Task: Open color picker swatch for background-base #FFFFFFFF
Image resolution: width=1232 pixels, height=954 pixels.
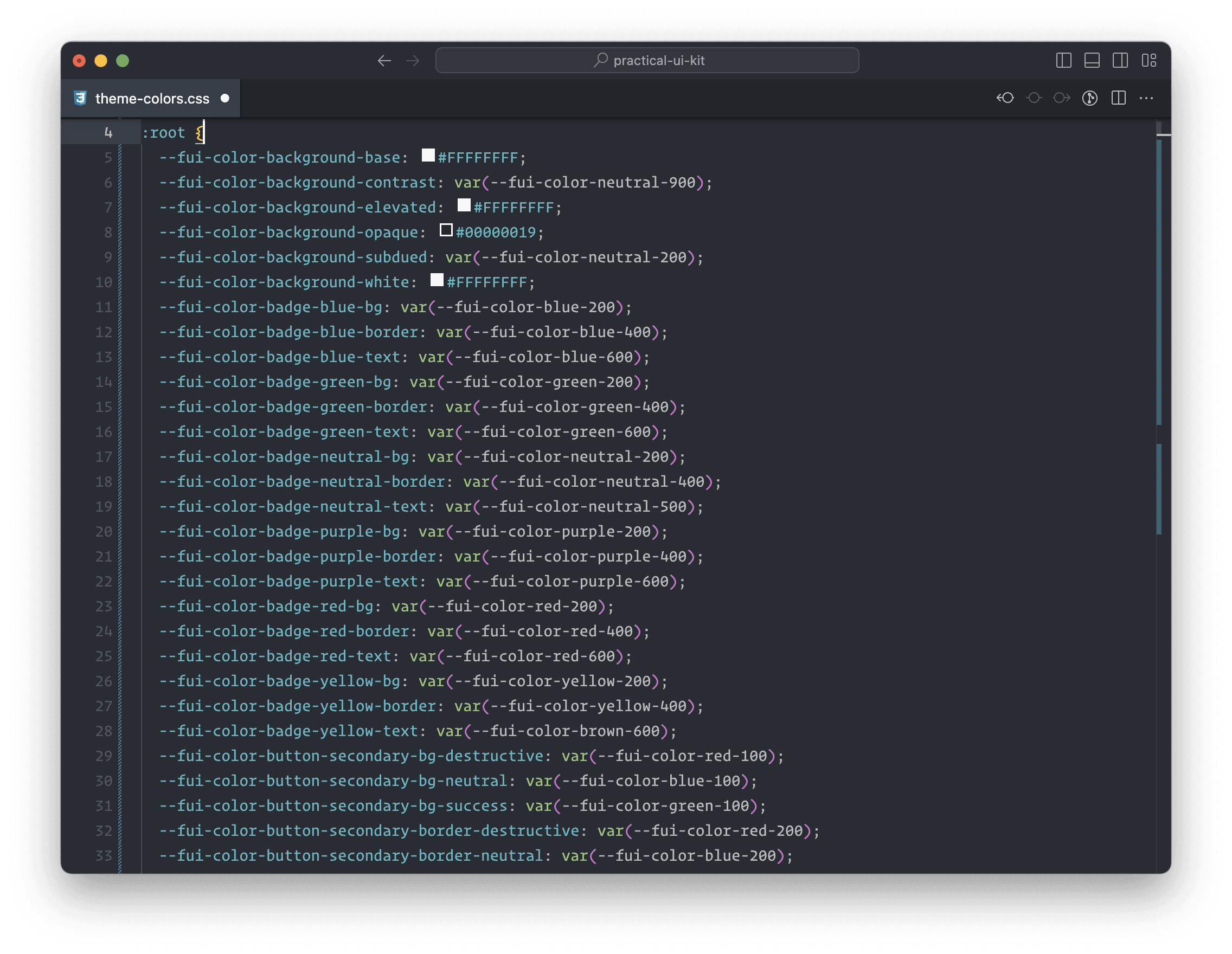Action: coord(428,156)
